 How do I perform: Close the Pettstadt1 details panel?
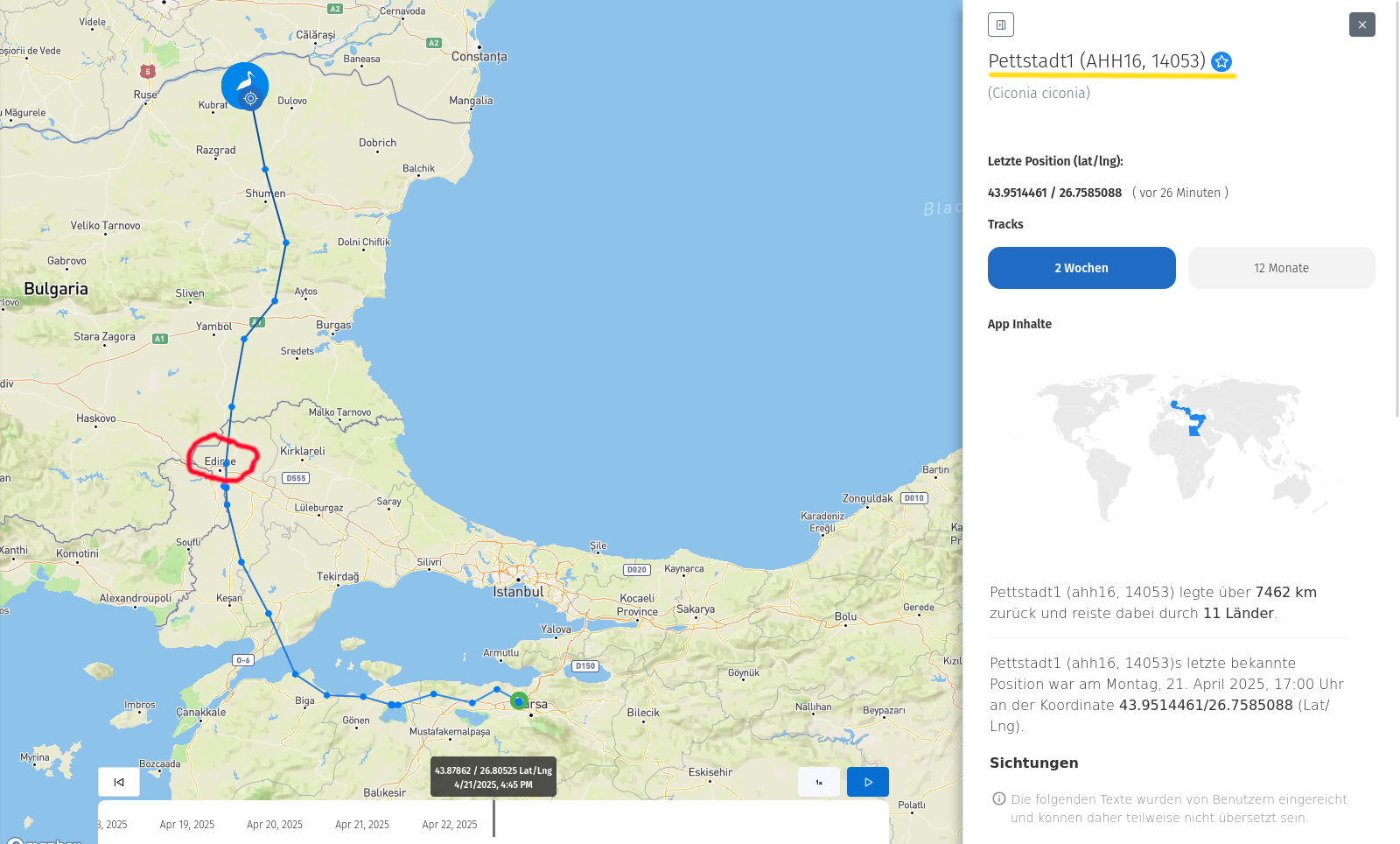tap(1361, 25)
